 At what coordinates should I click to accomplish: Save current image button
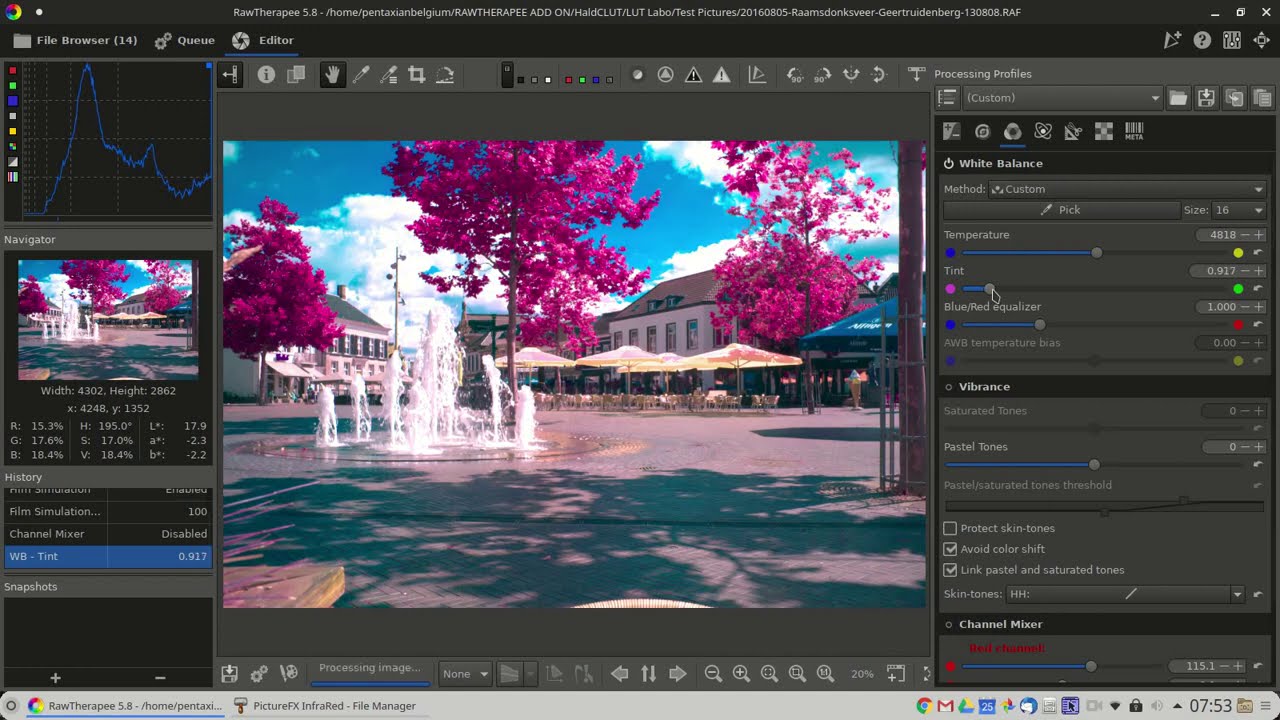coord(230,674)
